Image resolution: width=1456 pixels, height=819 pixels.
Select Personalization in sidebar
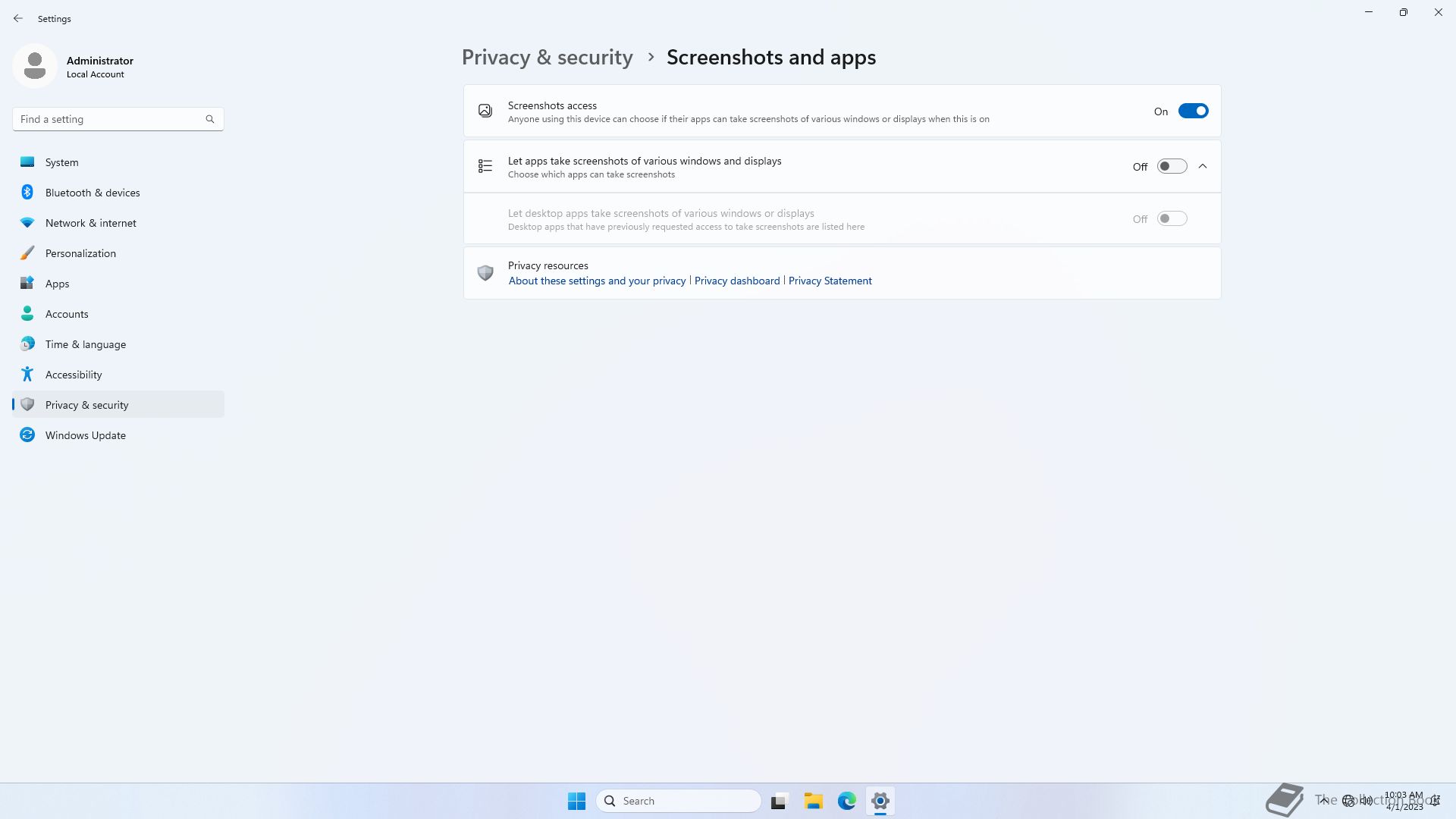tap(80, 253)
